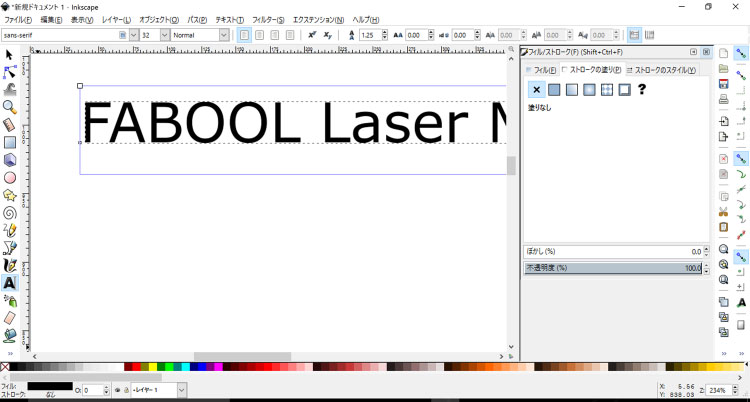Choose flat color stroke paint
The width and height of the screenshot is (750, 402).
[554, 89]
